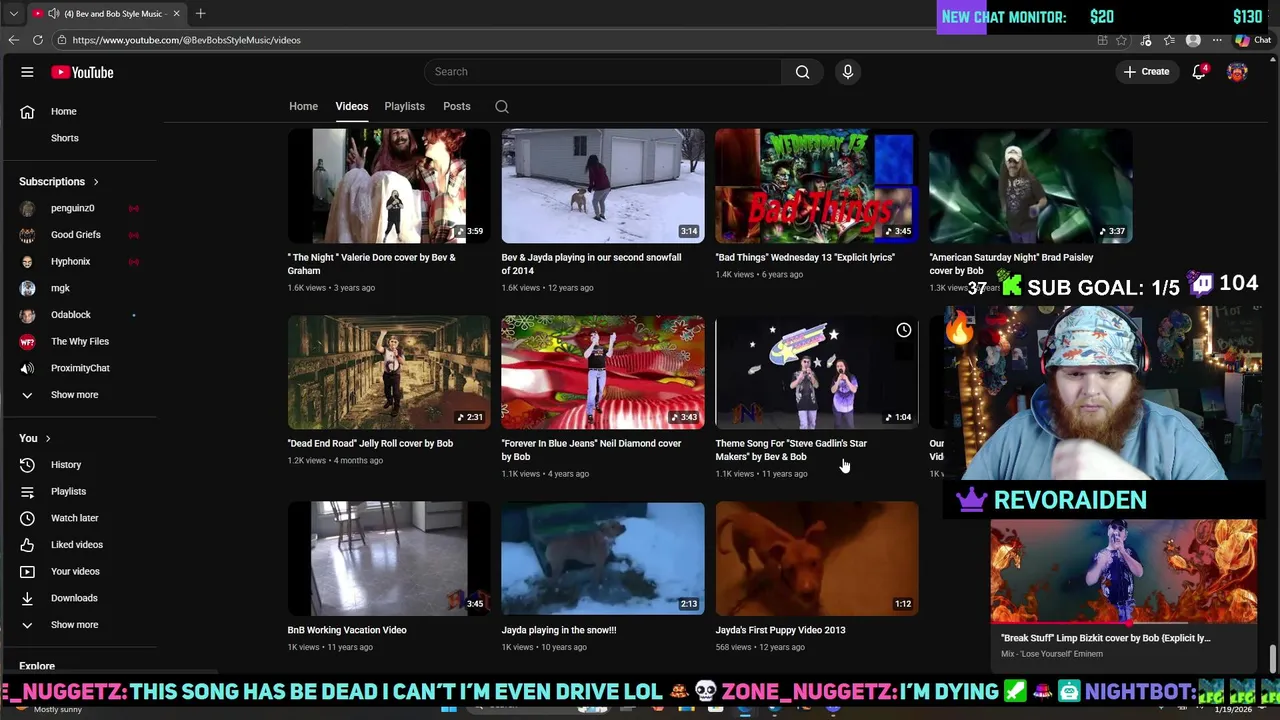Switch to the channel Playlists tab
Image resolution: width=1280 pixels, height=720 pixels.
point(404,106)
